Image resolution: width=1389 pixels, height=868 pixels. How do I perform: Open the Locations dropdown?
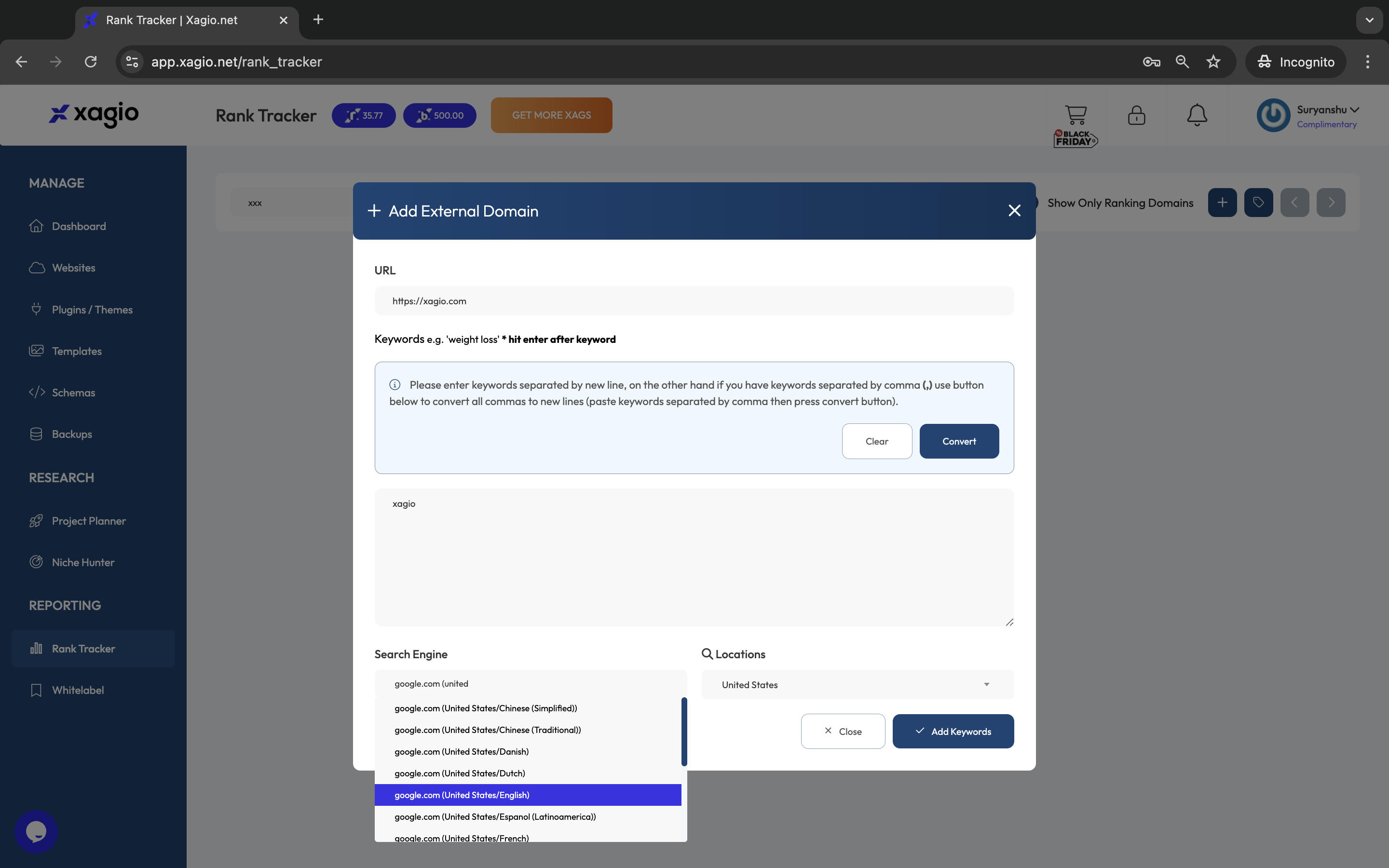857,684
